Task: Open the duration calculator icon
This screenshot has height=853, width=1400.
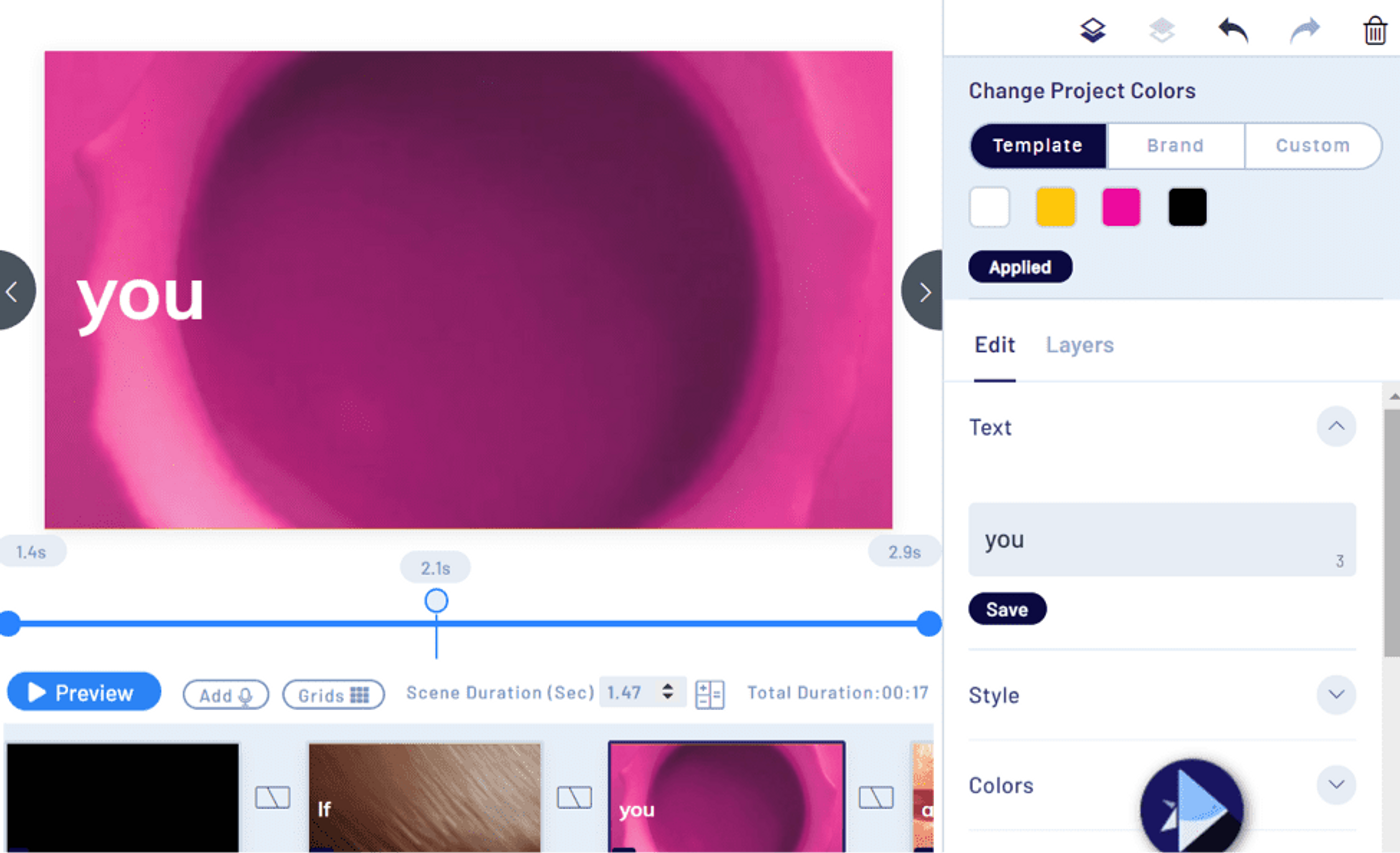Action: (709, 694)
